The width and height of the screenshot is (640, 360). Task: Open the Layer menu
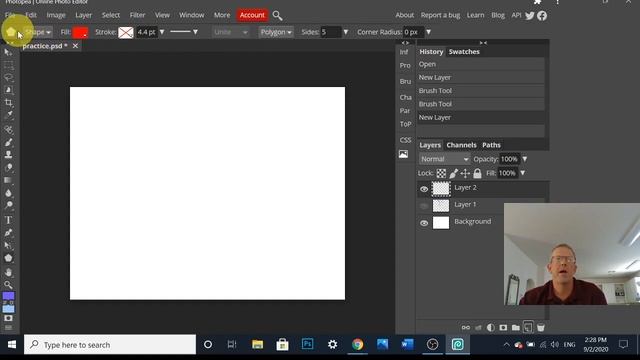pos(83,15)
